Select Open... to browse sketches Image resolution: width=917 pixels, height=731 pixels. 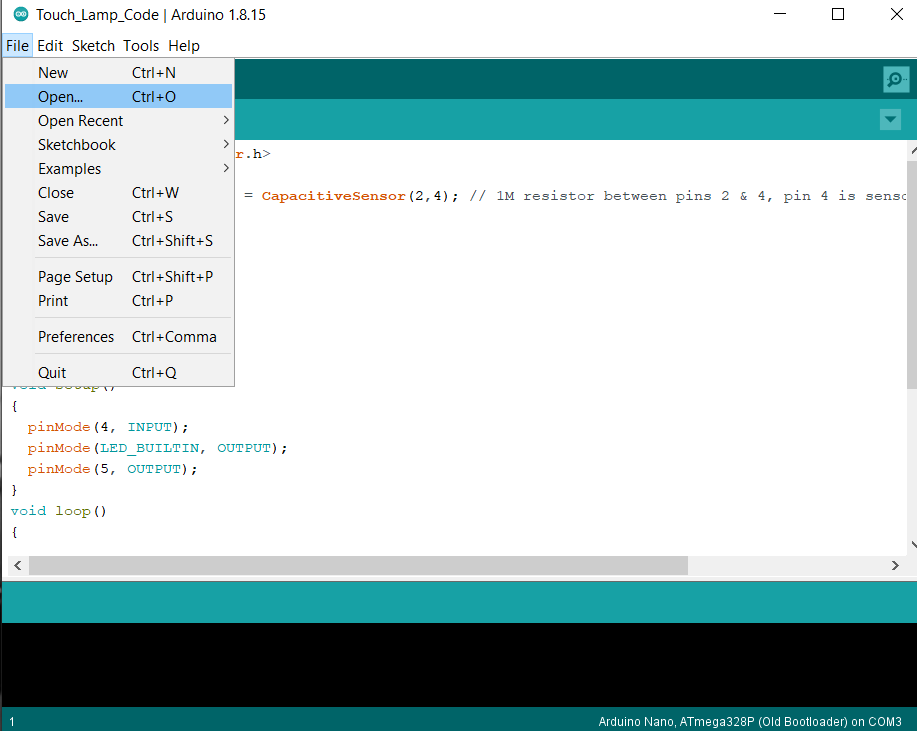(60, 96)
